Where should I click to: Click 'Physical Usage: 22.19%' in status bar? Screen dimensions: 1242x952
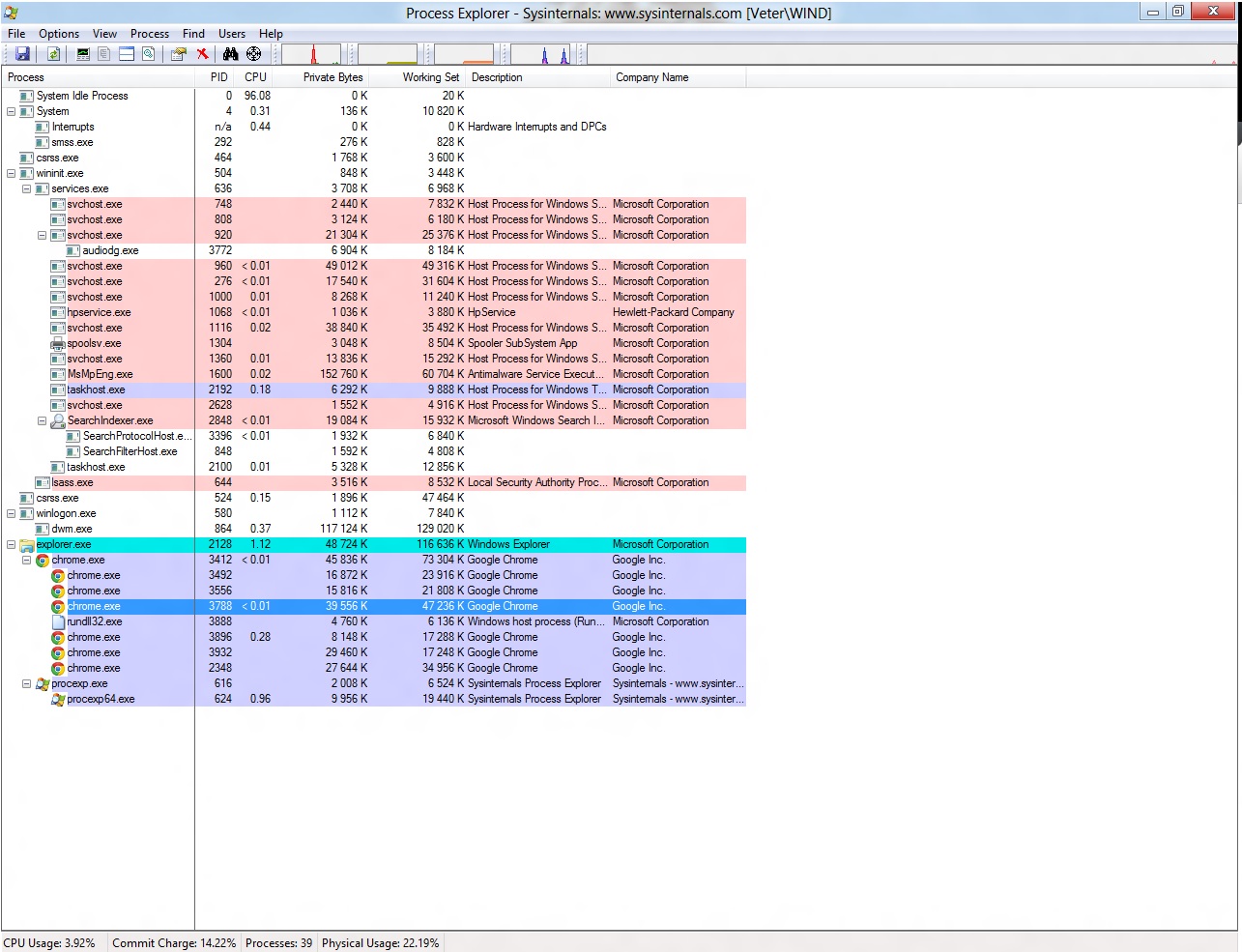click(x=381, y=943)
